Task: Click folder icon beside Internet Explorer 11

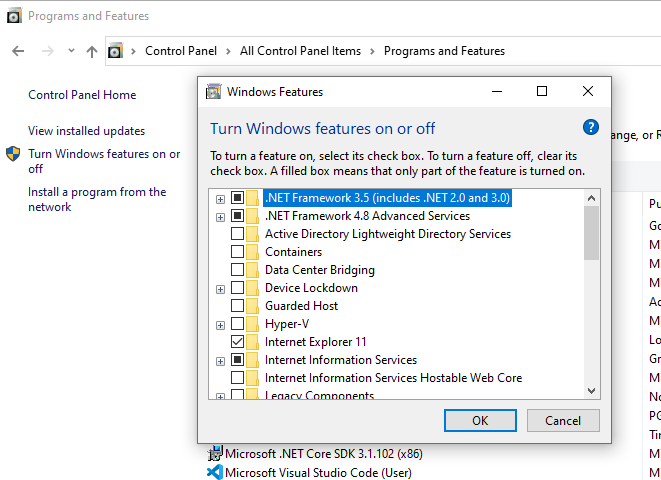Action: [x=253, y=342]
